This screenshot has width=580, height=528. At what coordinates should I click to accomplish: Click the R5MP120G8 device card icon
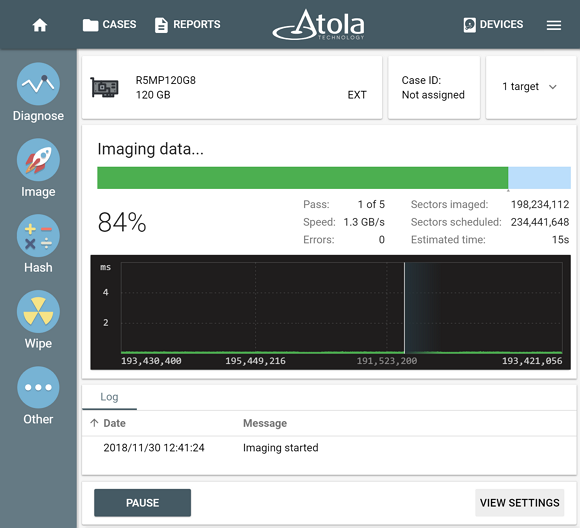(105, 88)
